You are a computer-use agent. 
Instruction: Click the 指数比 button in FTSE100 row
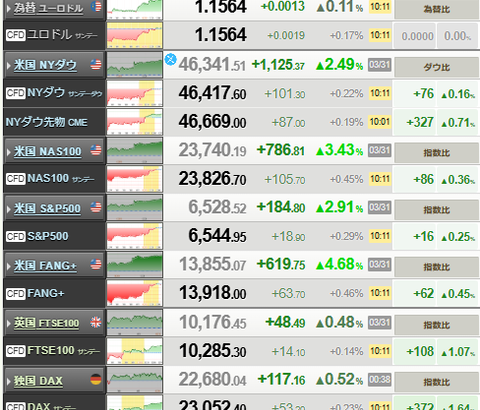pyautogui.click(x=436, y=325)
